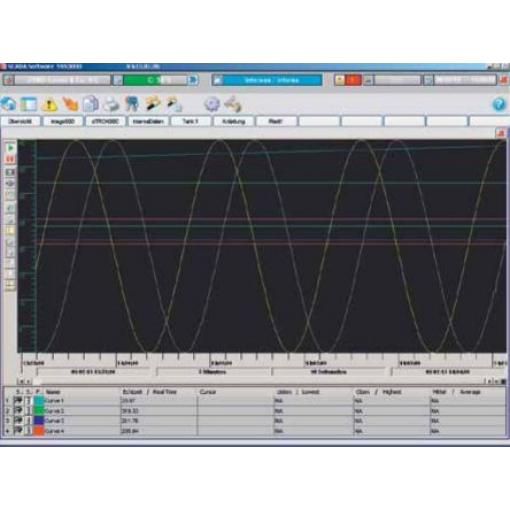Viewport: 510px width, 510px height.
Task: Click the home globe icon in toolbar
Action: pos(9,104)
